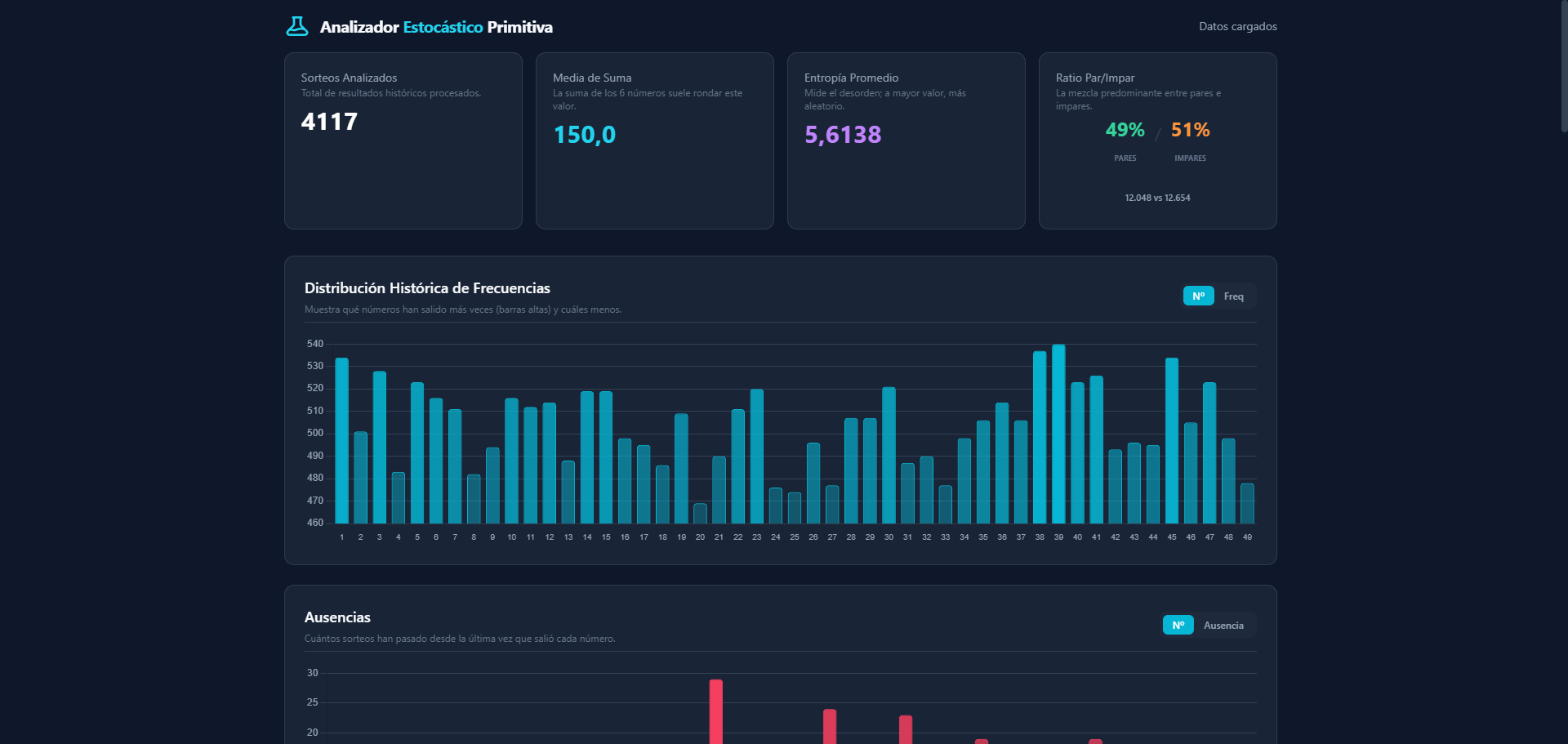This screenshot has width=1568, height=744.
Task: Click the frequency bar for number 1
Action: [x=341, y=441]
